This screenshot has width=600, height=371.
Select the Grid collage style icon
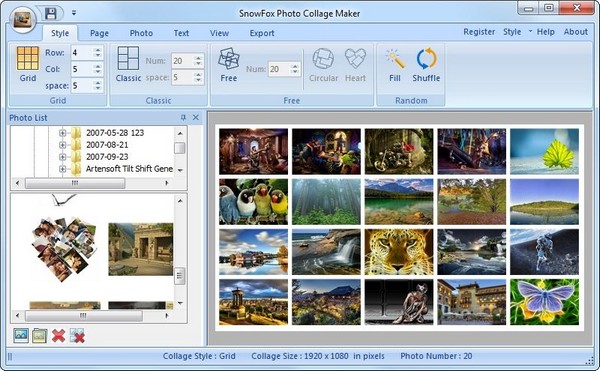click(x=28, y=59)
